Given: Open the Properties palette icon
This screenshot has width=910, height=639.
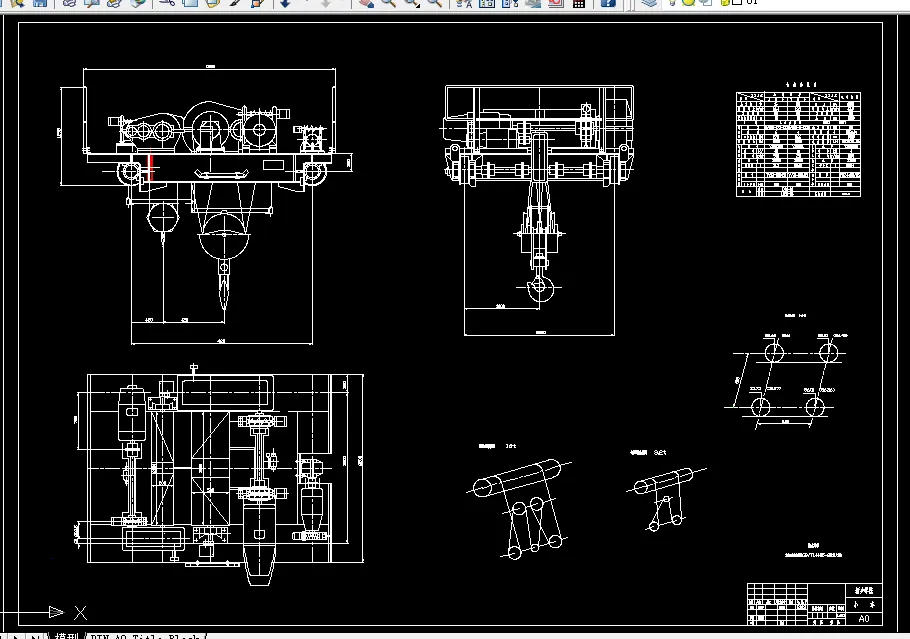Looking at the screenshot, I should pyautogui.click(x=464, y=3).
